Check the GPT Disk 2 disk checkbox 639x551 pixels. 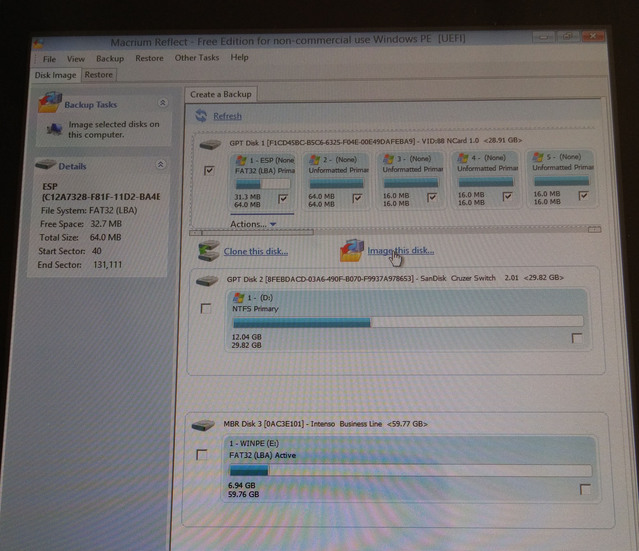206,308
